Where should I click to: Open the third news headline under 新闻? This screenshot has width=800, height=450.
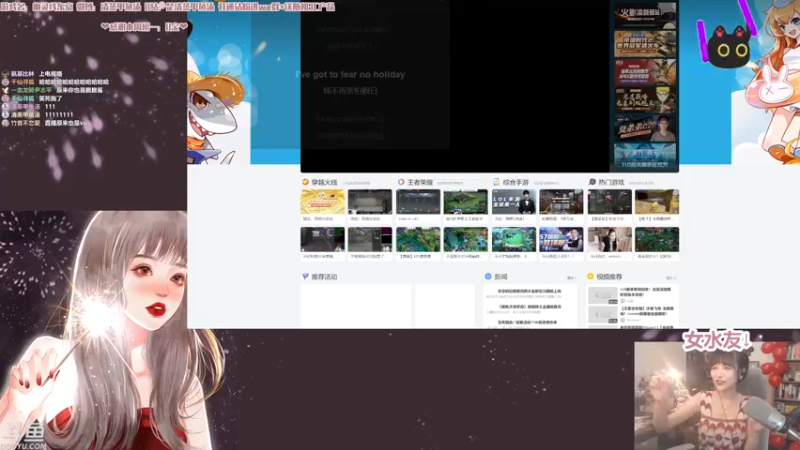point(528,322)
